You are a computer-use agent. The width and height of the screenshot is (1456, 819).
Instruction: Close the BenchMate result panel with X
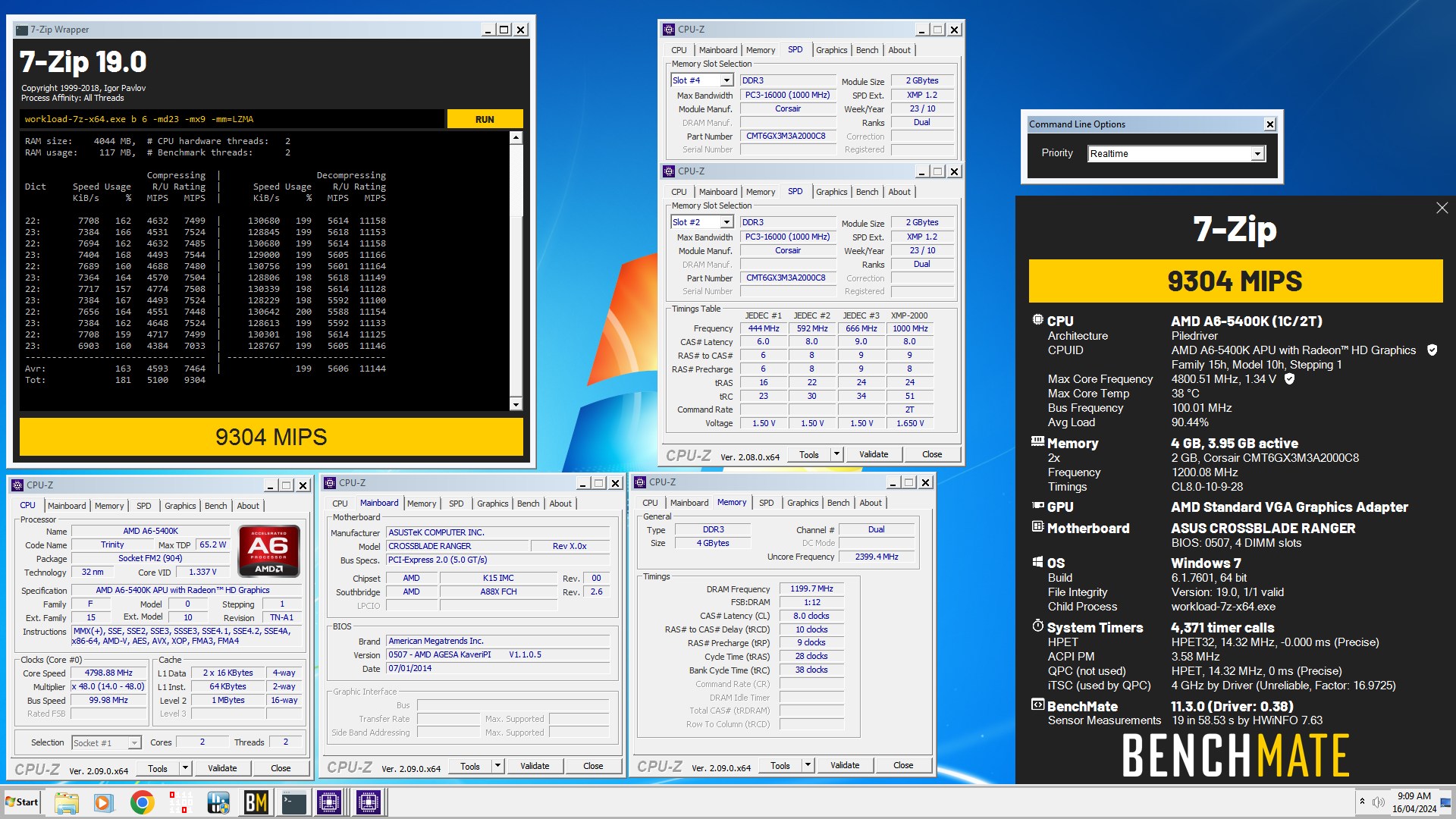1442,208
